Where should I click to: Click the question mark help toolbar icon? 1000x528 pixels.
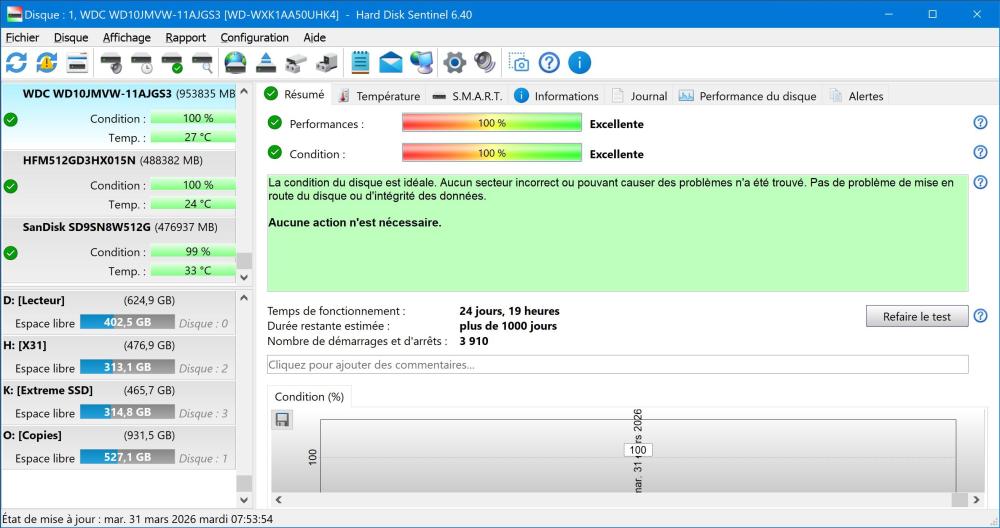click(549, 62)
